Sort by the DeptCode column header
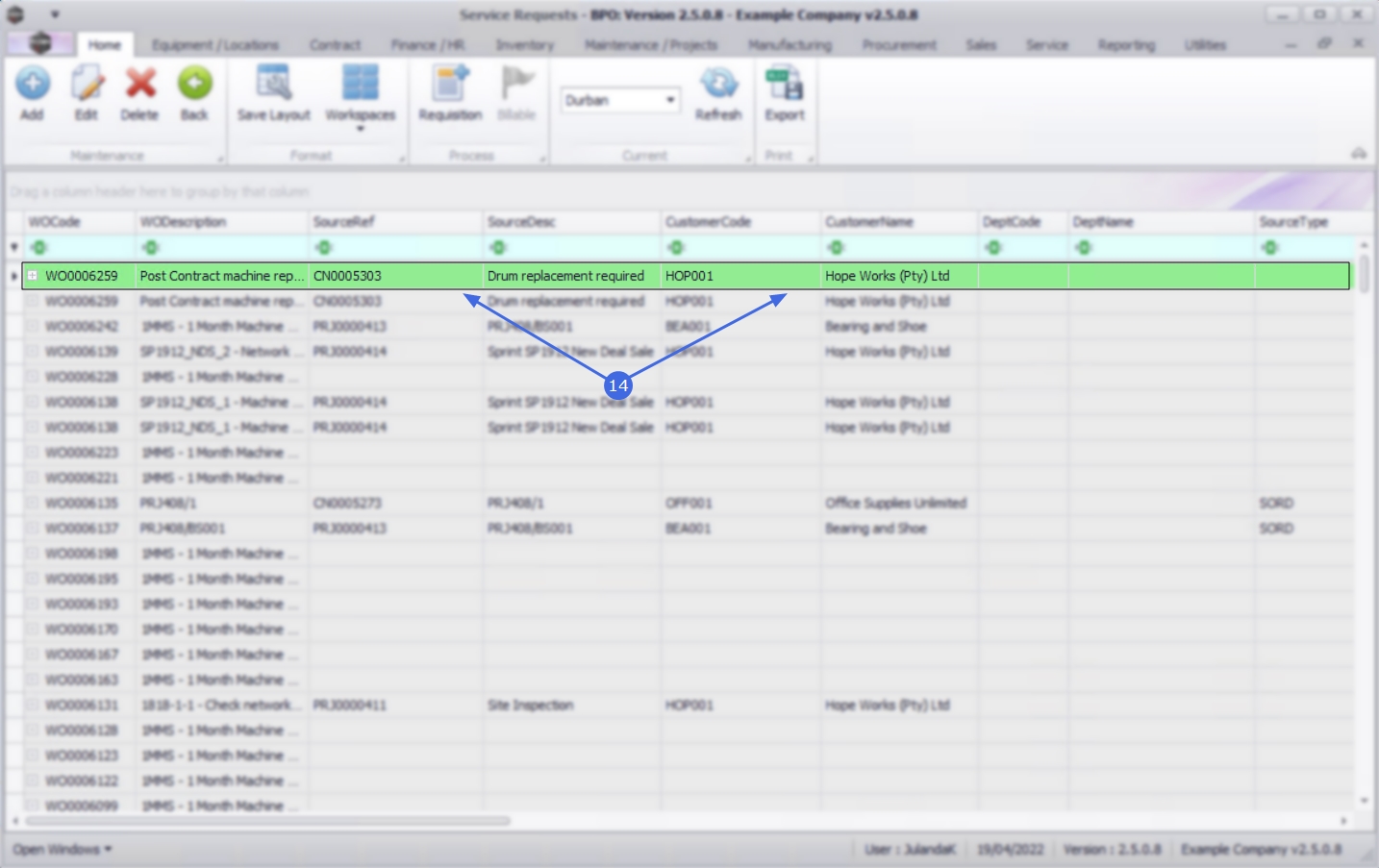This screenshot has height=868, width=1379. pos(1023,222)
